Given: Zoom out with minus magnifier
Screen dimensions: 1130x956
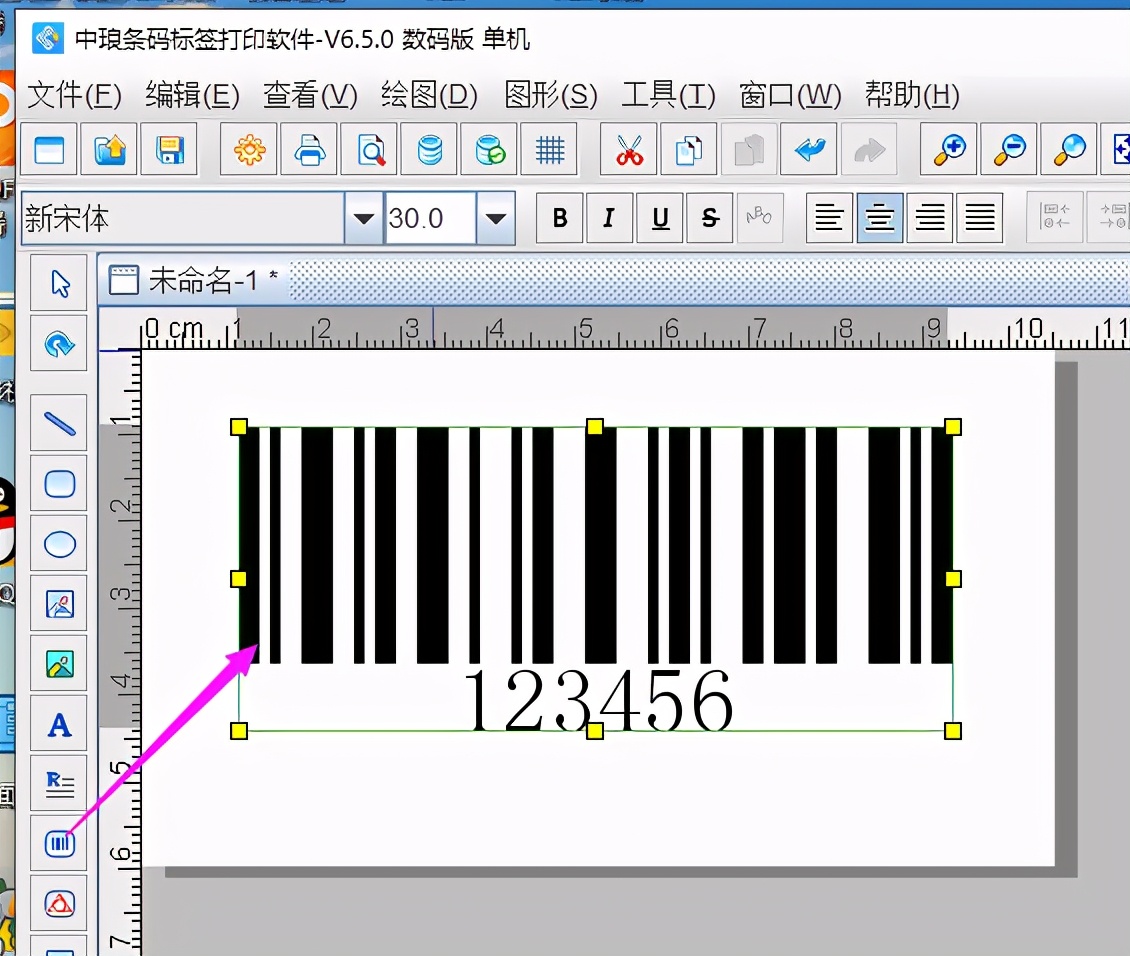Looking at the screenshot, I should point(1009,149).
